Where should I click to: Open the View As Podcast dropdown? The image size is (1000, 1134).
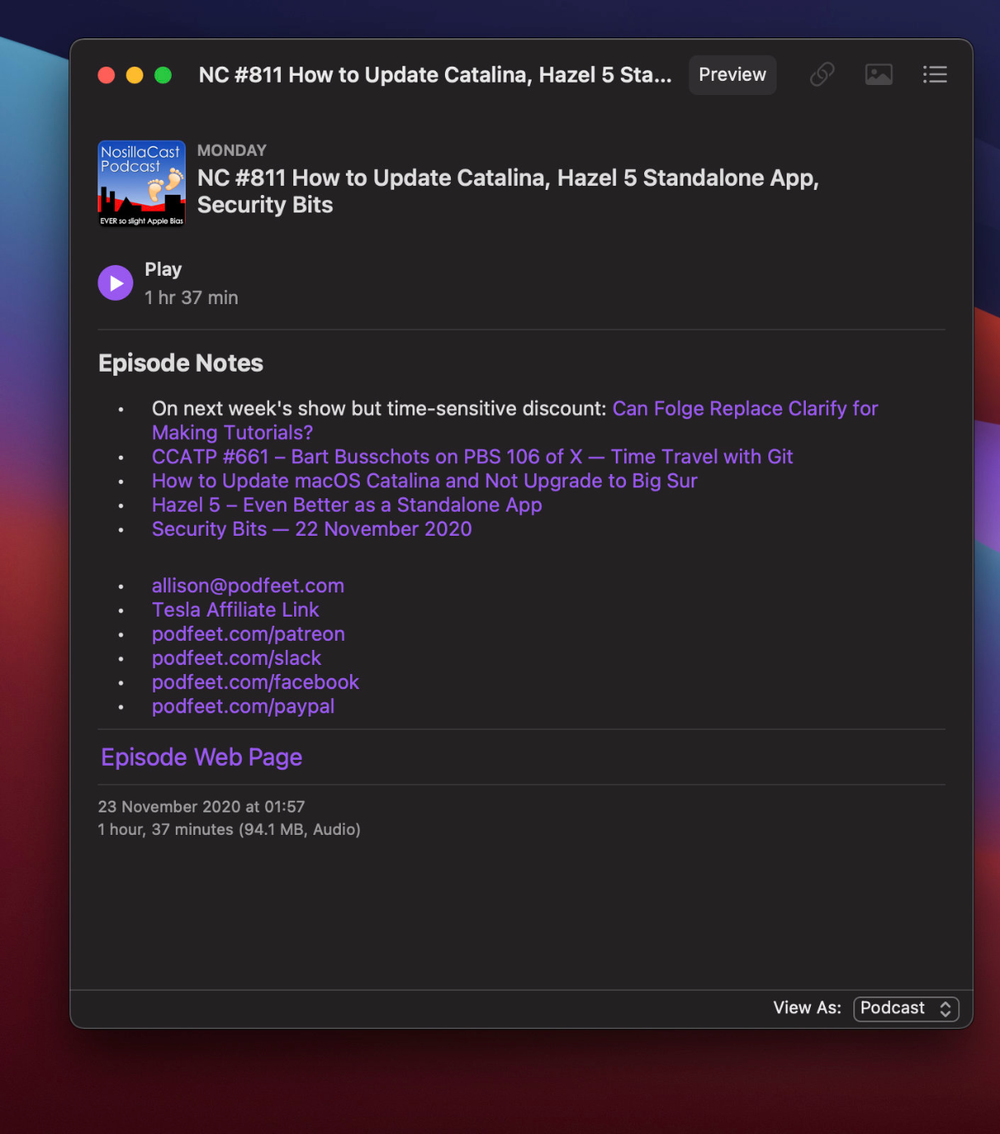click(x=906, y=1008)
